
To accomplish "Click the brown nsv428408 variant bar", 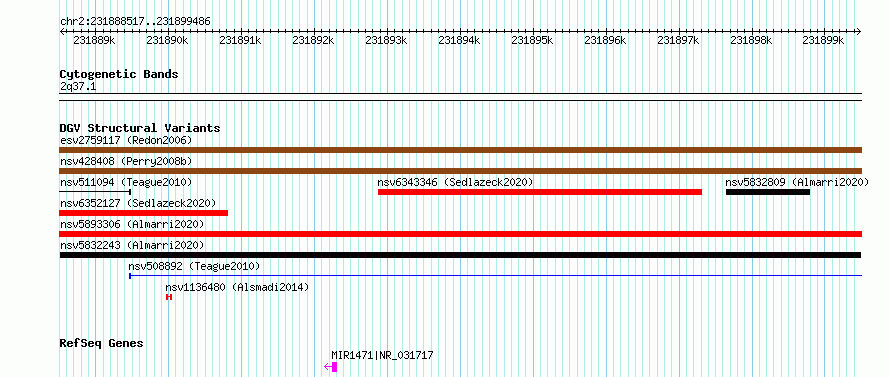I will coord(461,171).
